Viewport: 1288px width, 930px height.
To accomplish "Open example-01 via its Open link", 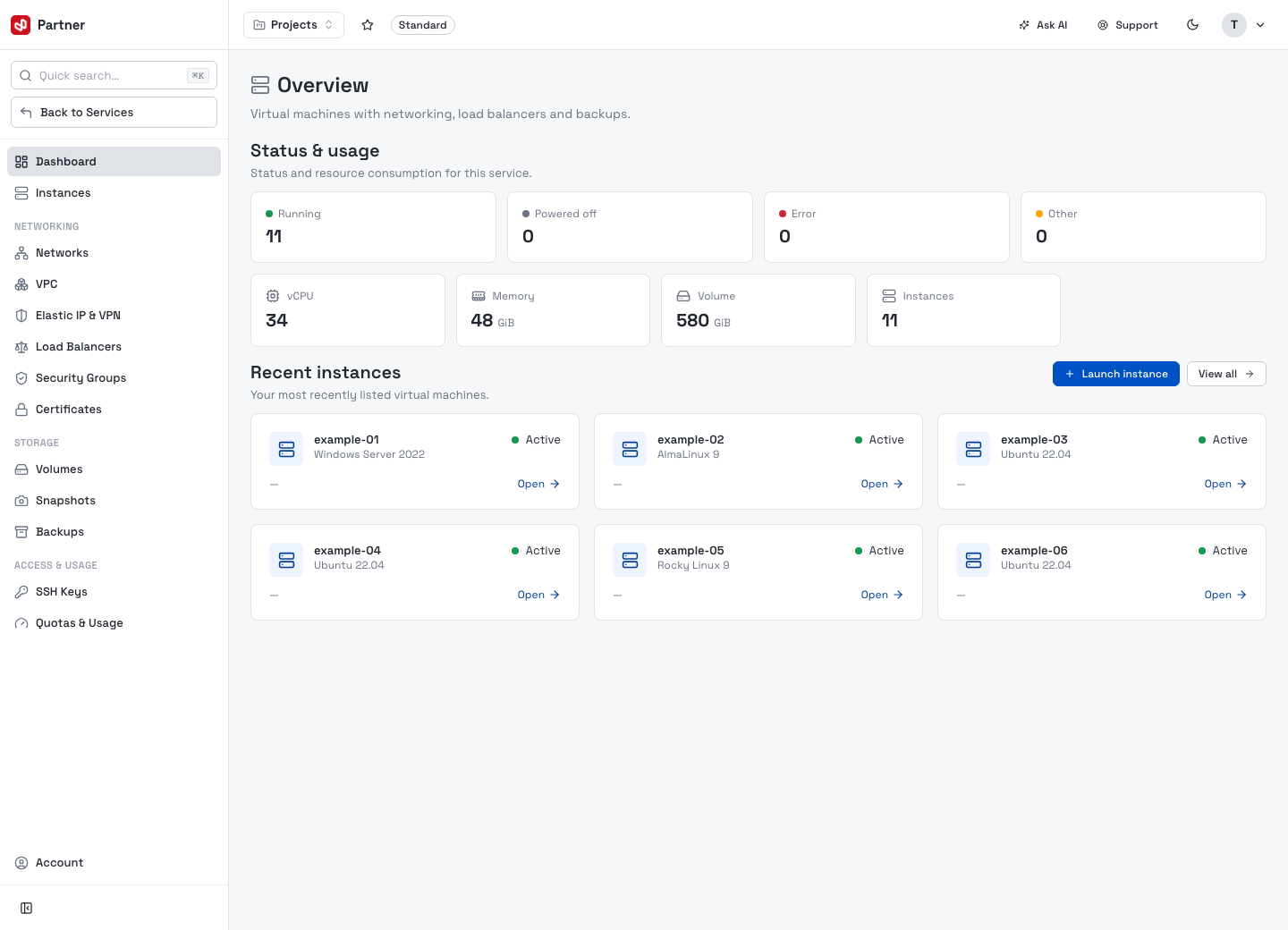I will (538, 484).
